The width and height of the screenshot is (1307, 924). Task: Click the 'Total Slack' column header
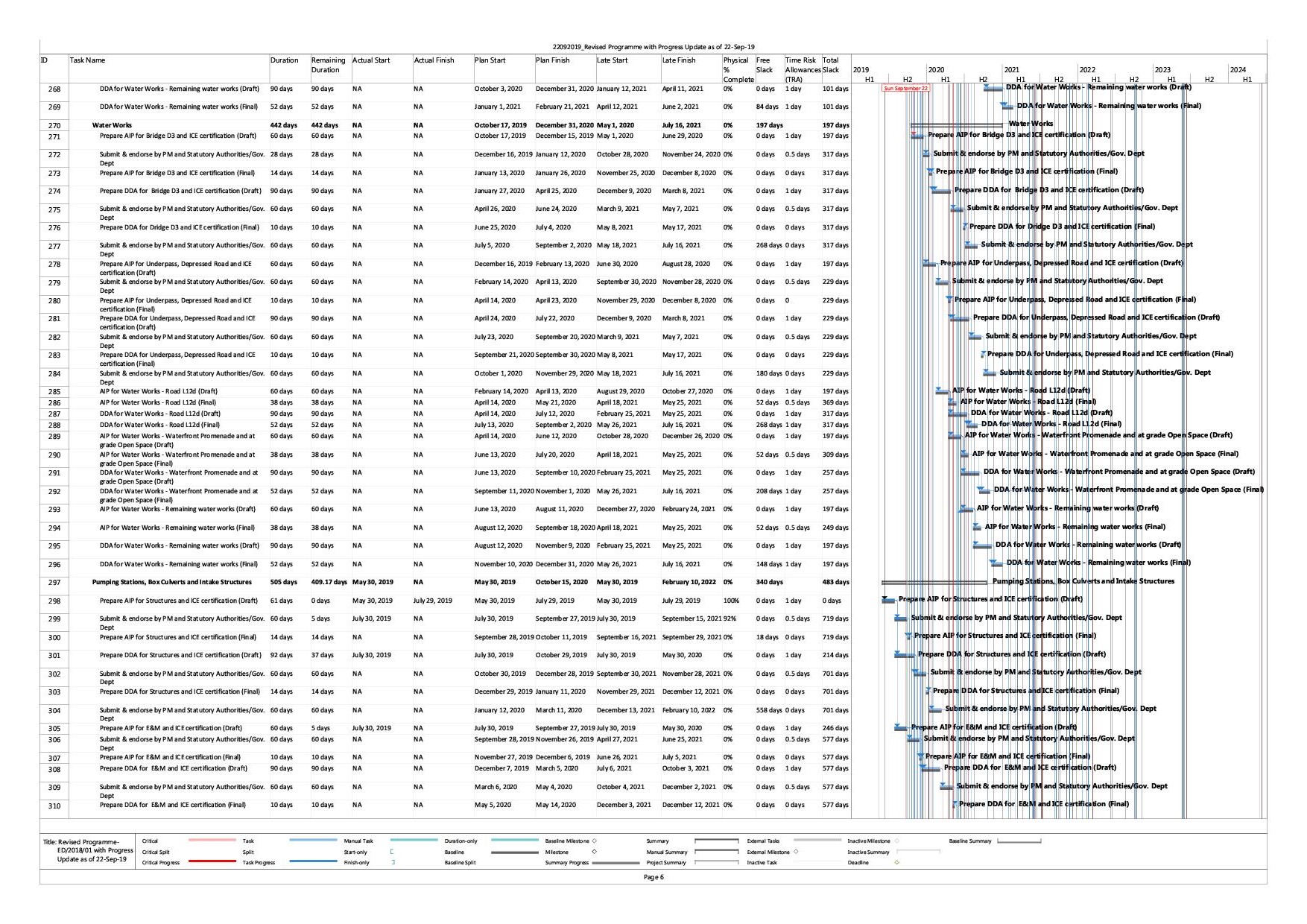point(831,65)
